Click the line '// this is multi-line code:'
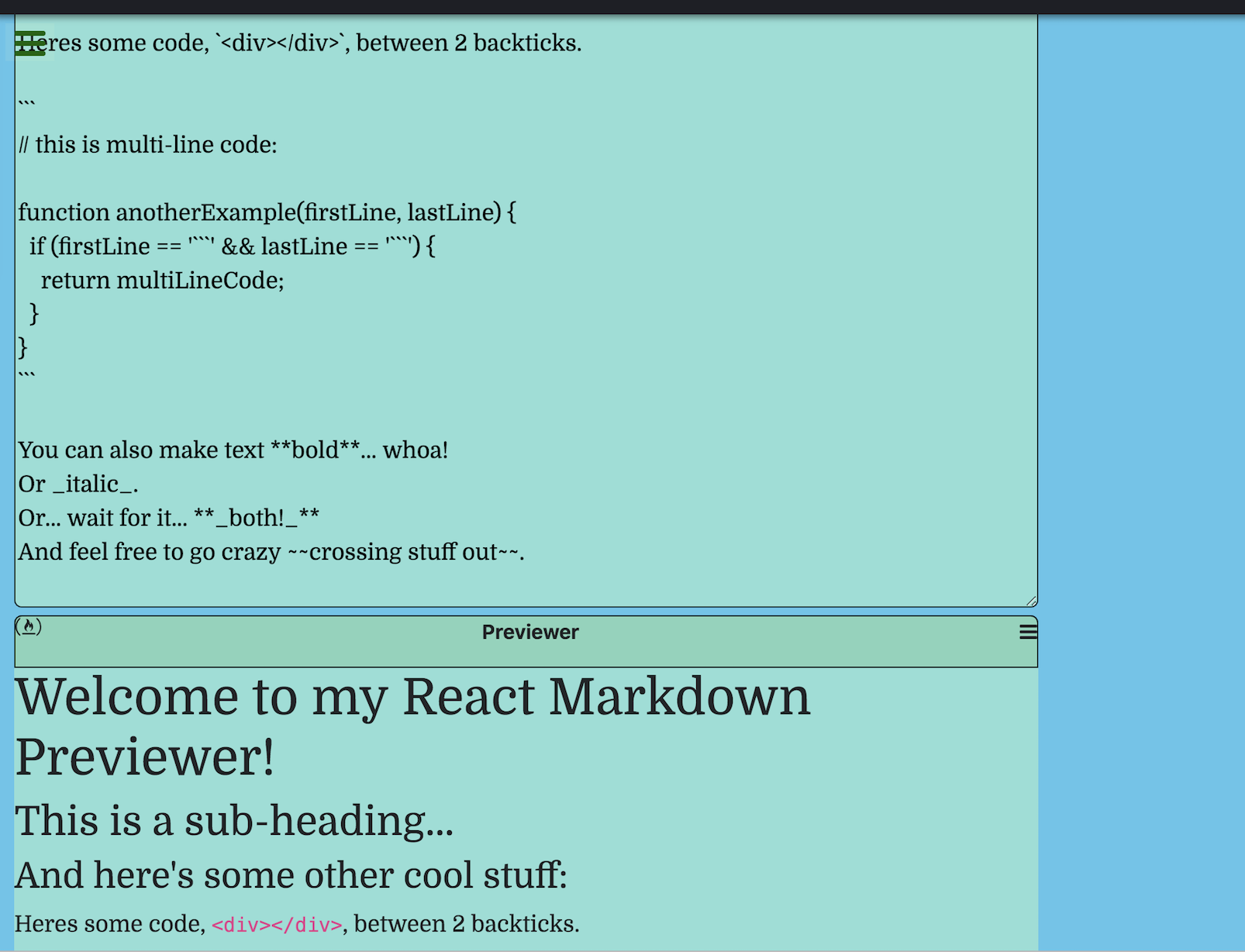This screenshot has height=952, width=1245. point(148,144)
